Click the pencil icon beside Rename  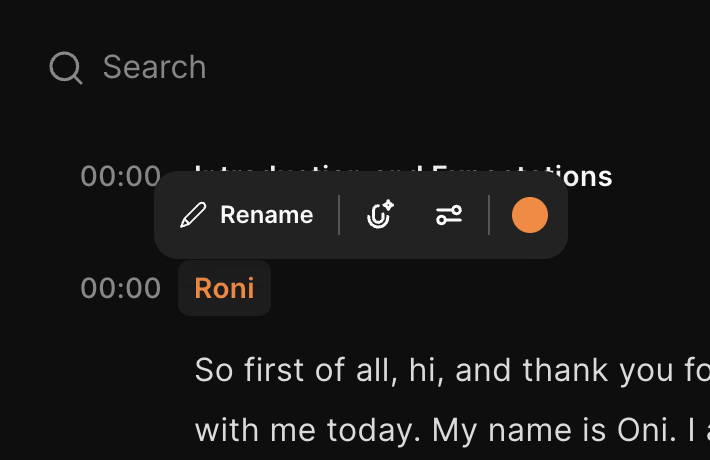point(193,215)
